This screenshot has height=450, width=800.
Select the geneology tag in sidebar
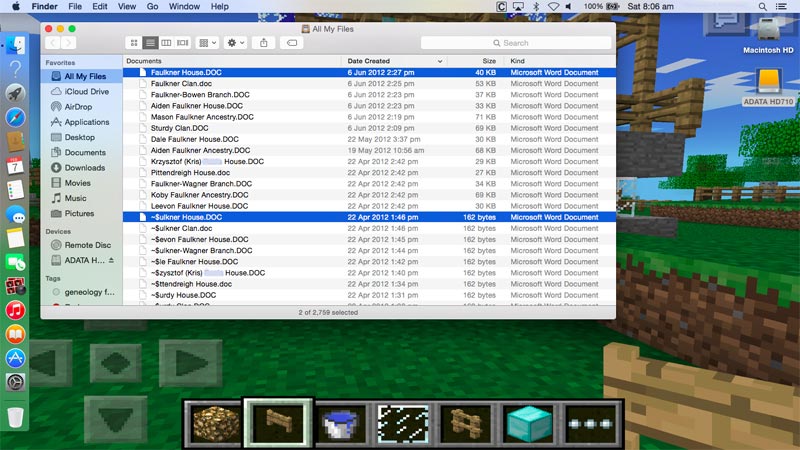pos(81,292)
